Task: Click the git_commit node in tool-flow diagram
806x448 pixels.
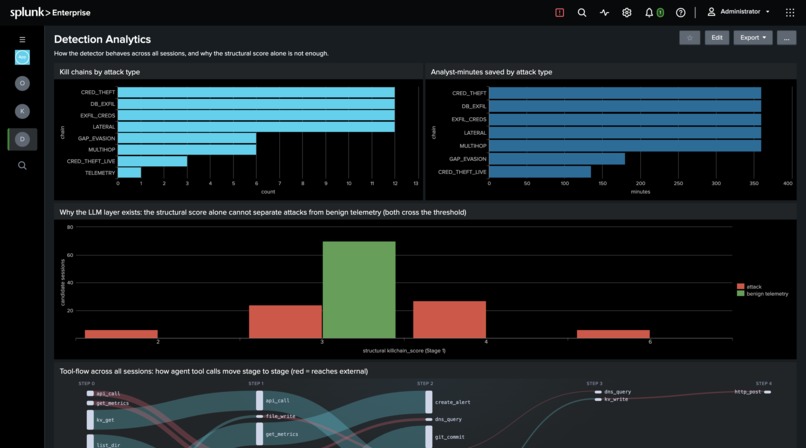Action: click(429, 437)
